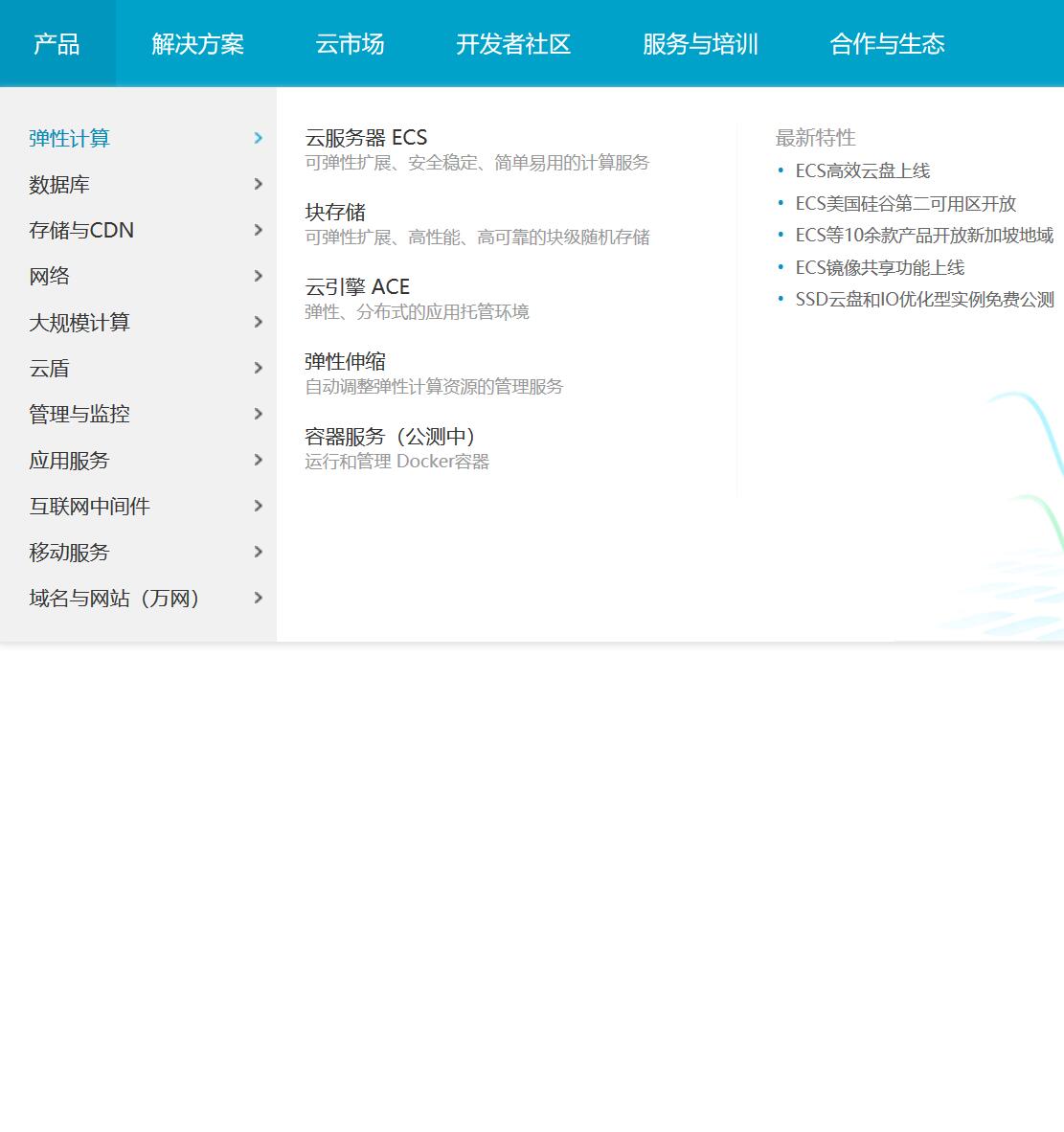Open the 块存储 product link
The width and height of the screenshot is (1064, 1132).
coord(335,213)
